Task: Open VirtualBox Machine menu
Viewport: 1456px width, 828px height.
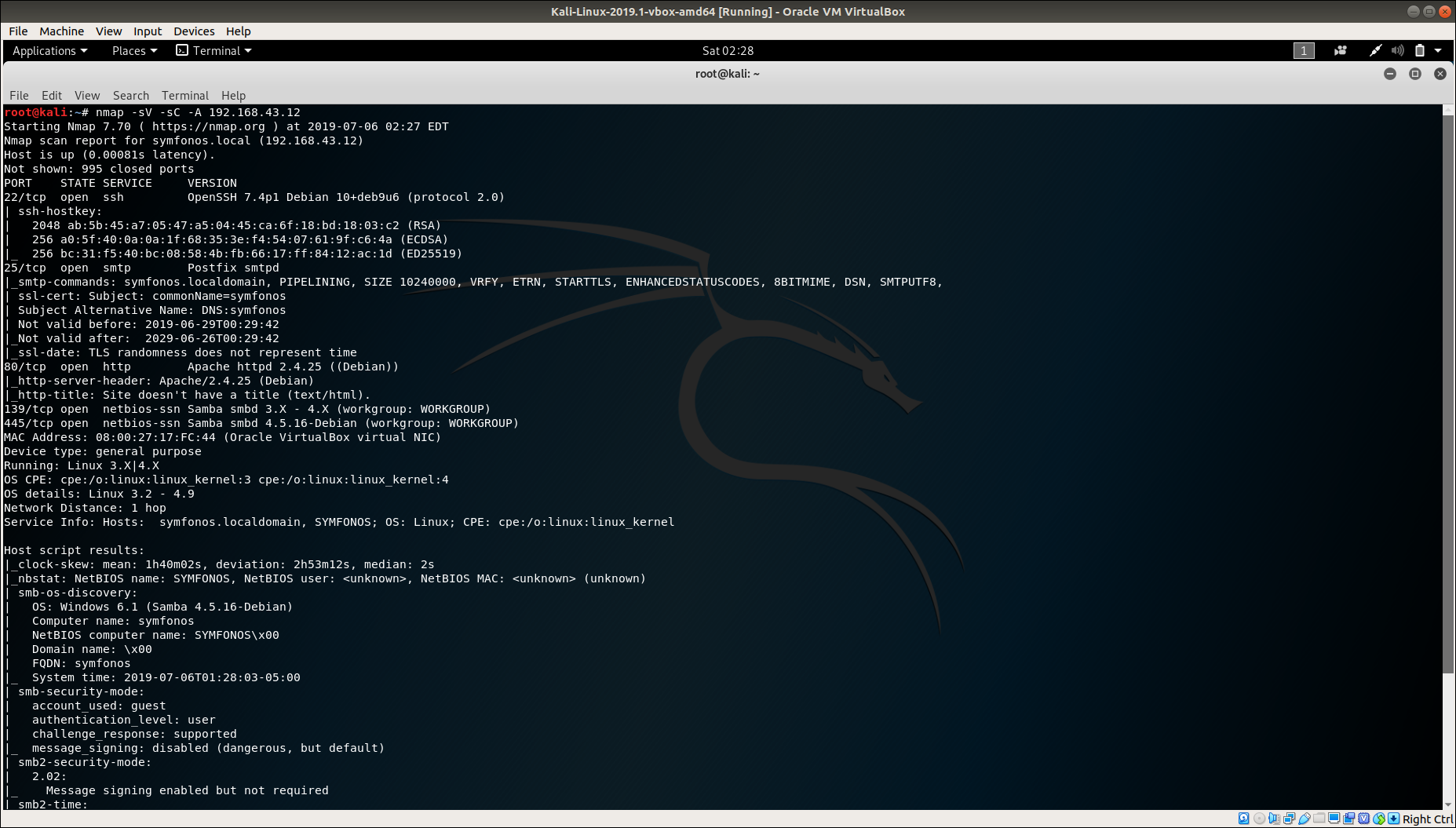Action: coord(61,31)
